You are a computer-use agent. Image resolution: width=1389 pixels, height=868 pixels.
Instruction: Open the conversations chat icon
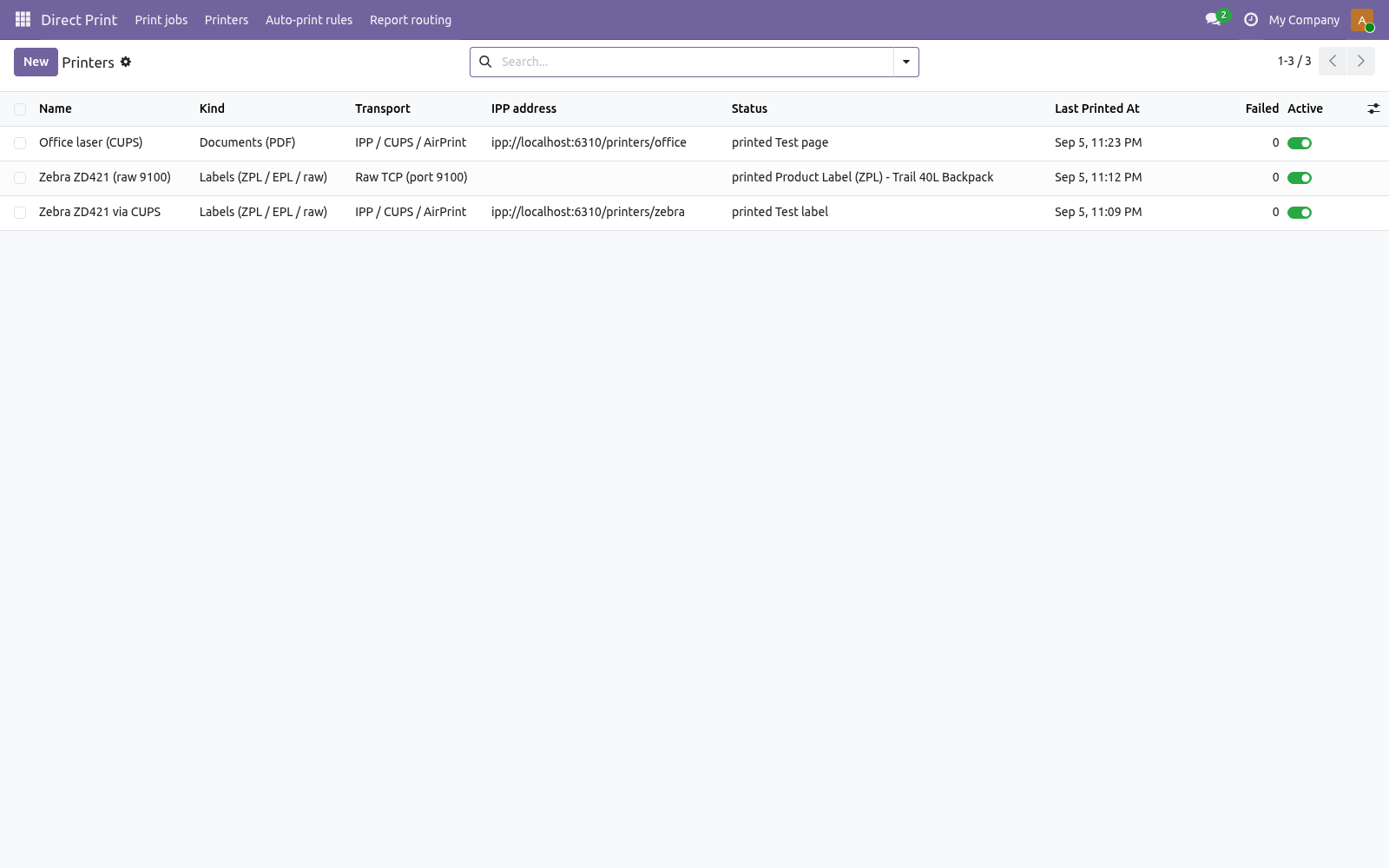point(1213,19)
